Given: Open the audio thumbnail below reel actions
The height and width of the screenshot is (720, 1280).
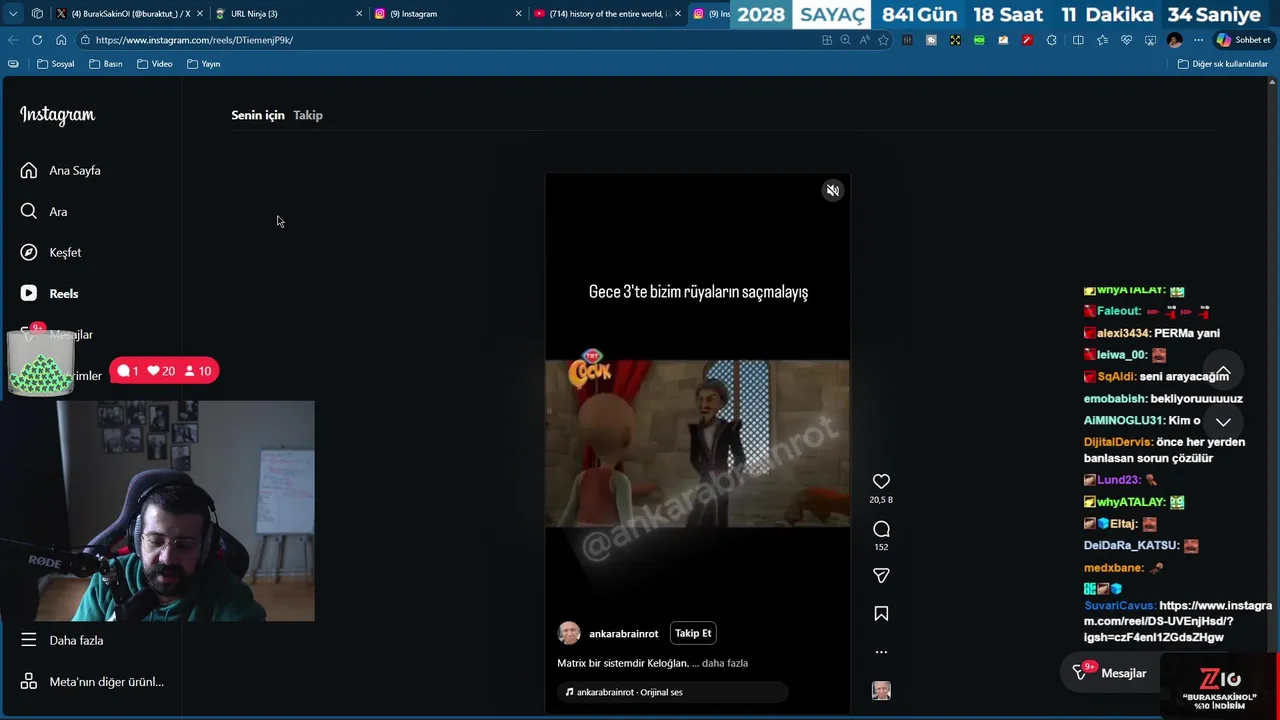Looking at the screenshot, I should [881, 691].
